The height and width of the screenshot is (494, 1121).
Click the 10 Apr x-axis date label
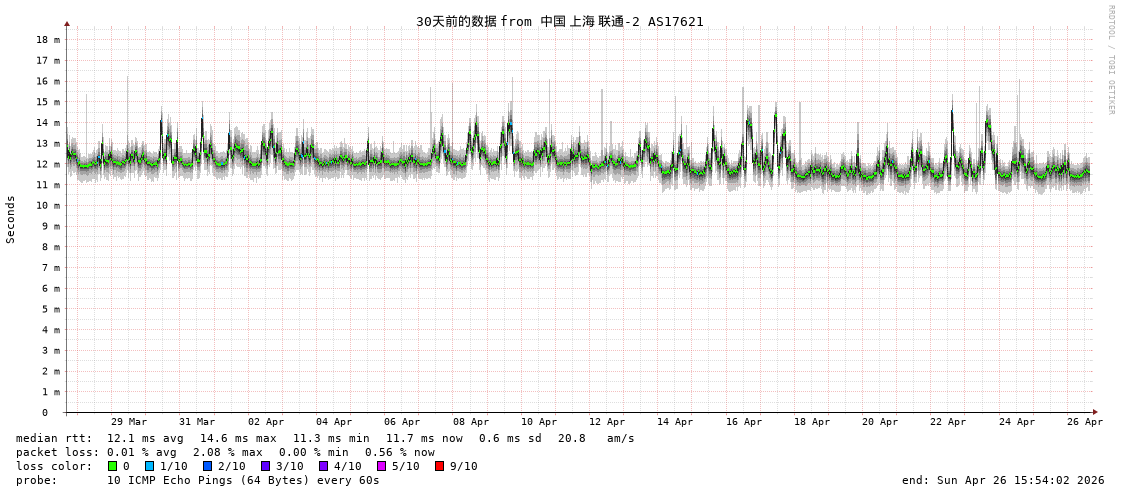pos(539,422)
